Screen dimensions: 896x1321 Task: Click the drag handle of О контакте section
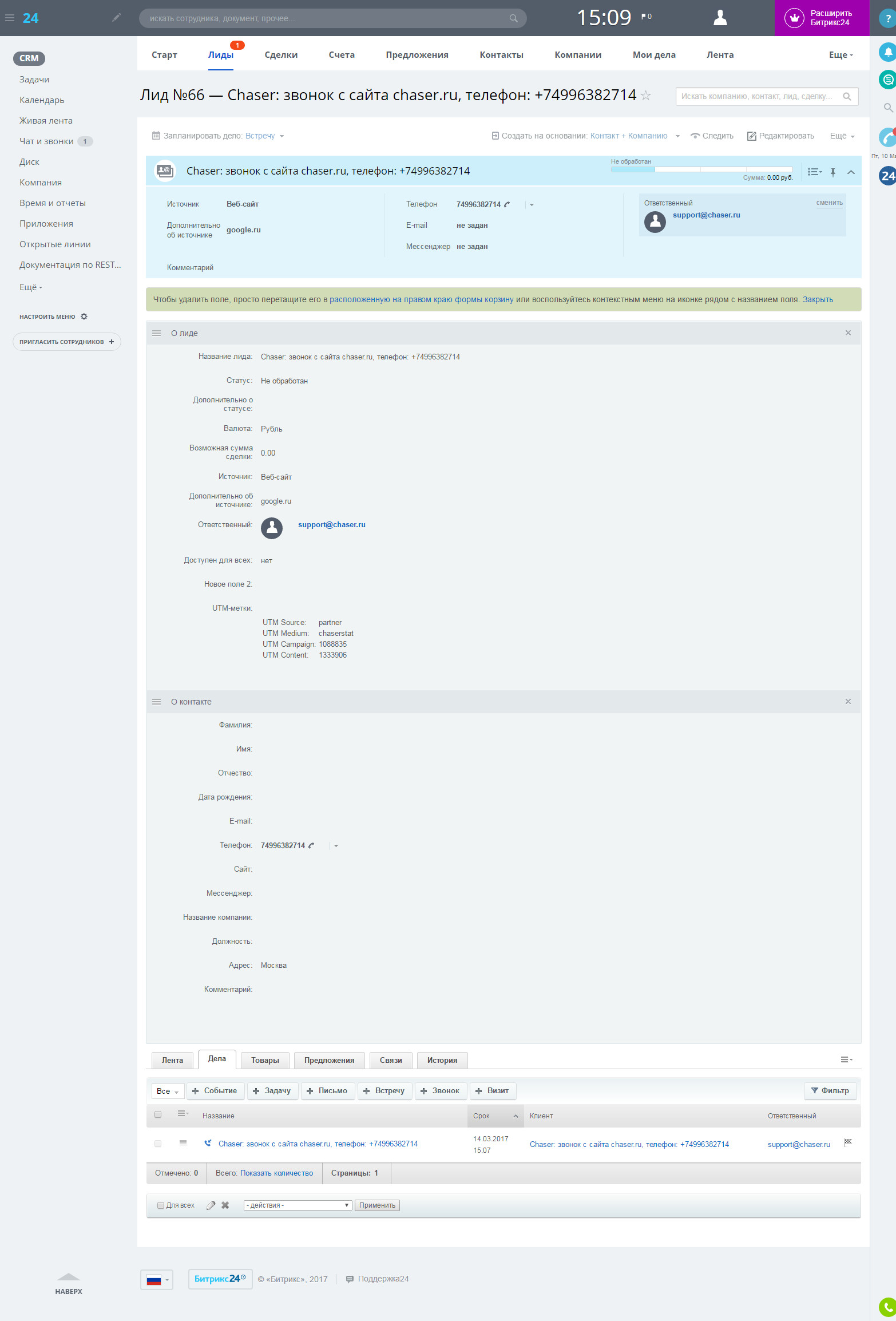156,702
